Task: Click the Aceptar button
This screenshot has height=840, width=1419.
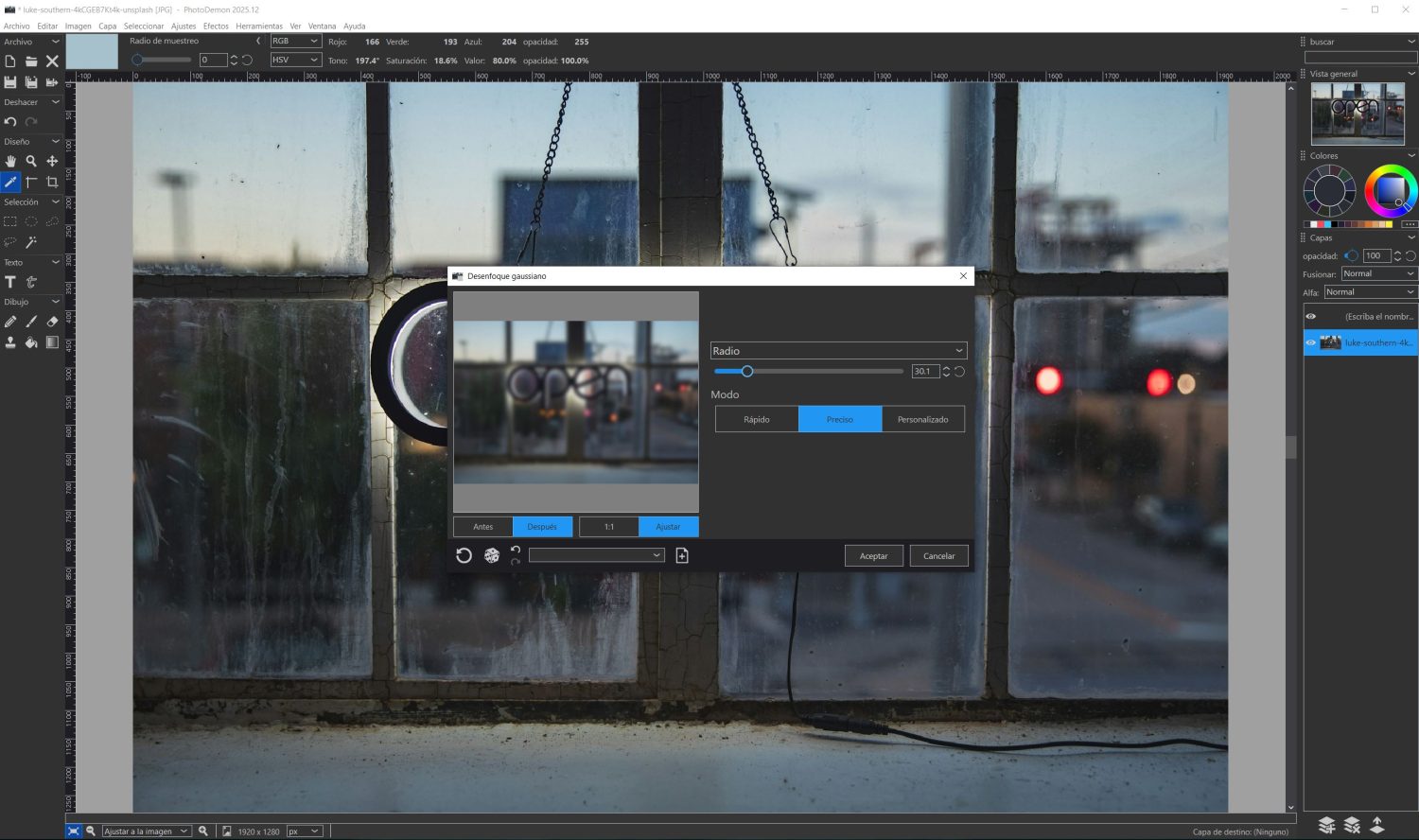Action: click(x=873, y=556)
